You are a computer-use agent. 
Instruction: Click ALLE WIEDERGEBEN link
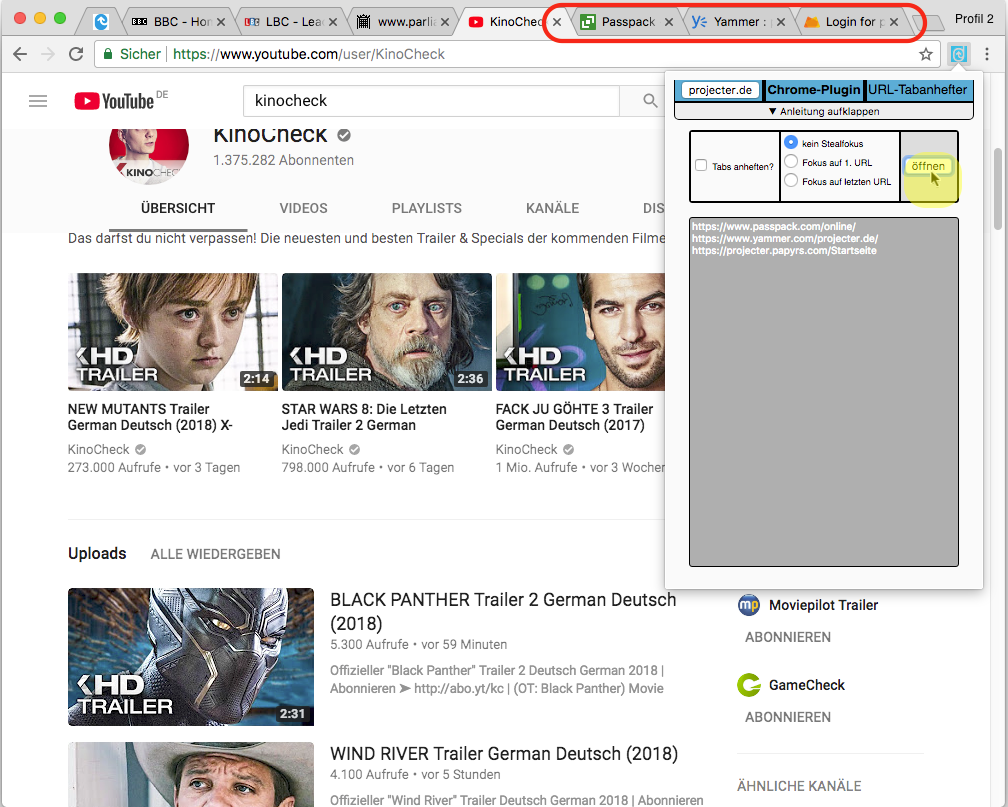pos(215,554)
